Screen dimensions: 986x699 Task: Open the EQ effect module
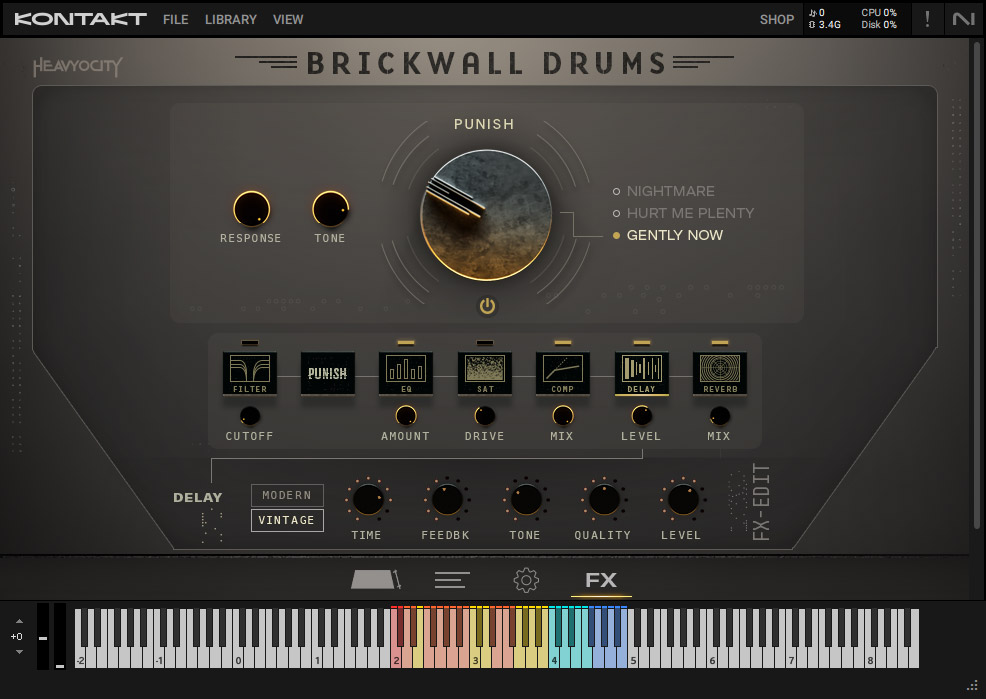[x=406, y=373]
